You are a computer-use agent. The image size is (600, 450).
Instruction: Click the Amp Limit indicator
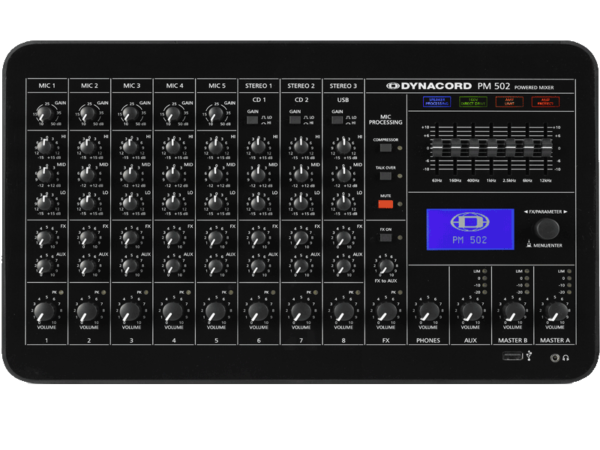click(509, 102)
